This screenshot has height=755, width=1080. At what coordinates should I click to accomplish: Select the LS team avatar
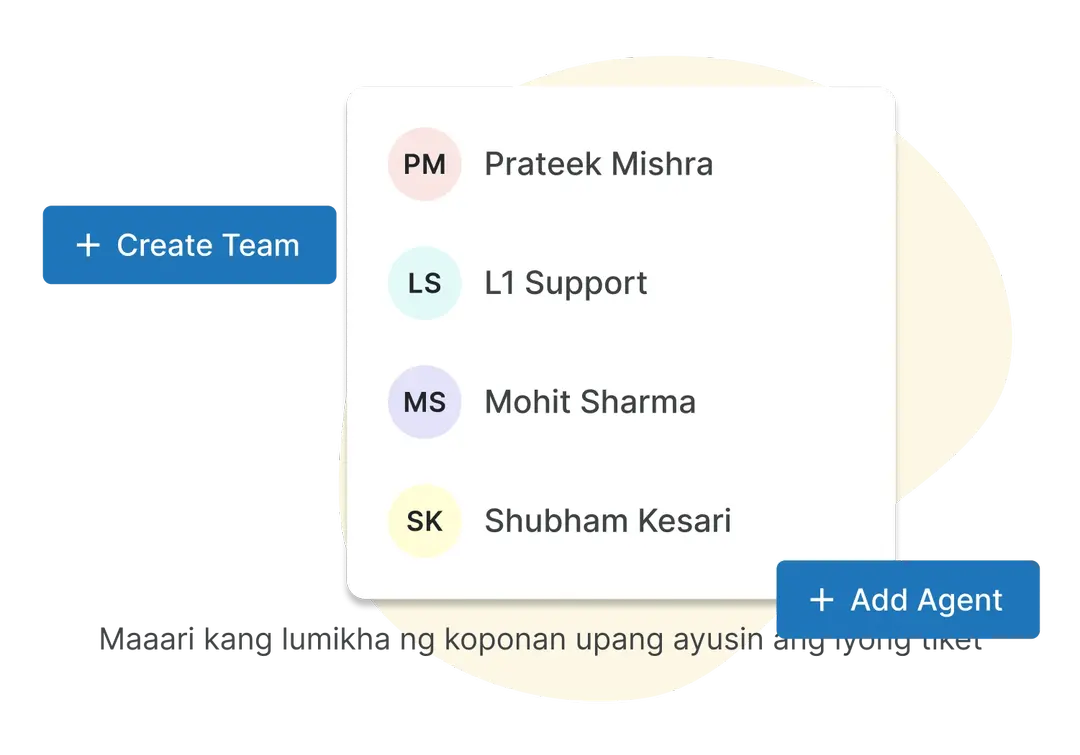424,283
